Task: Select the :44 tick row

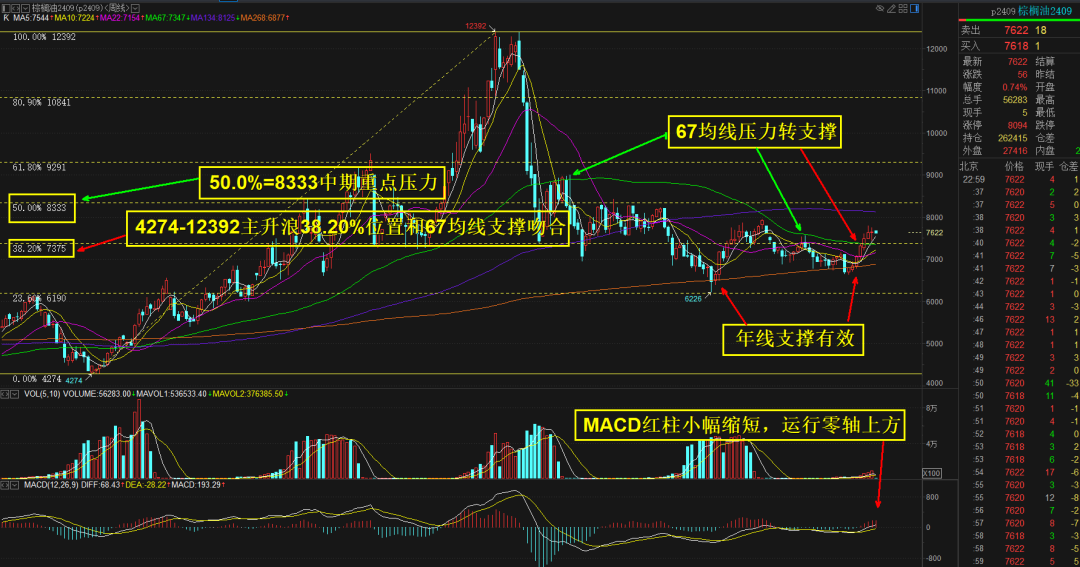Action: (1020, 307)
